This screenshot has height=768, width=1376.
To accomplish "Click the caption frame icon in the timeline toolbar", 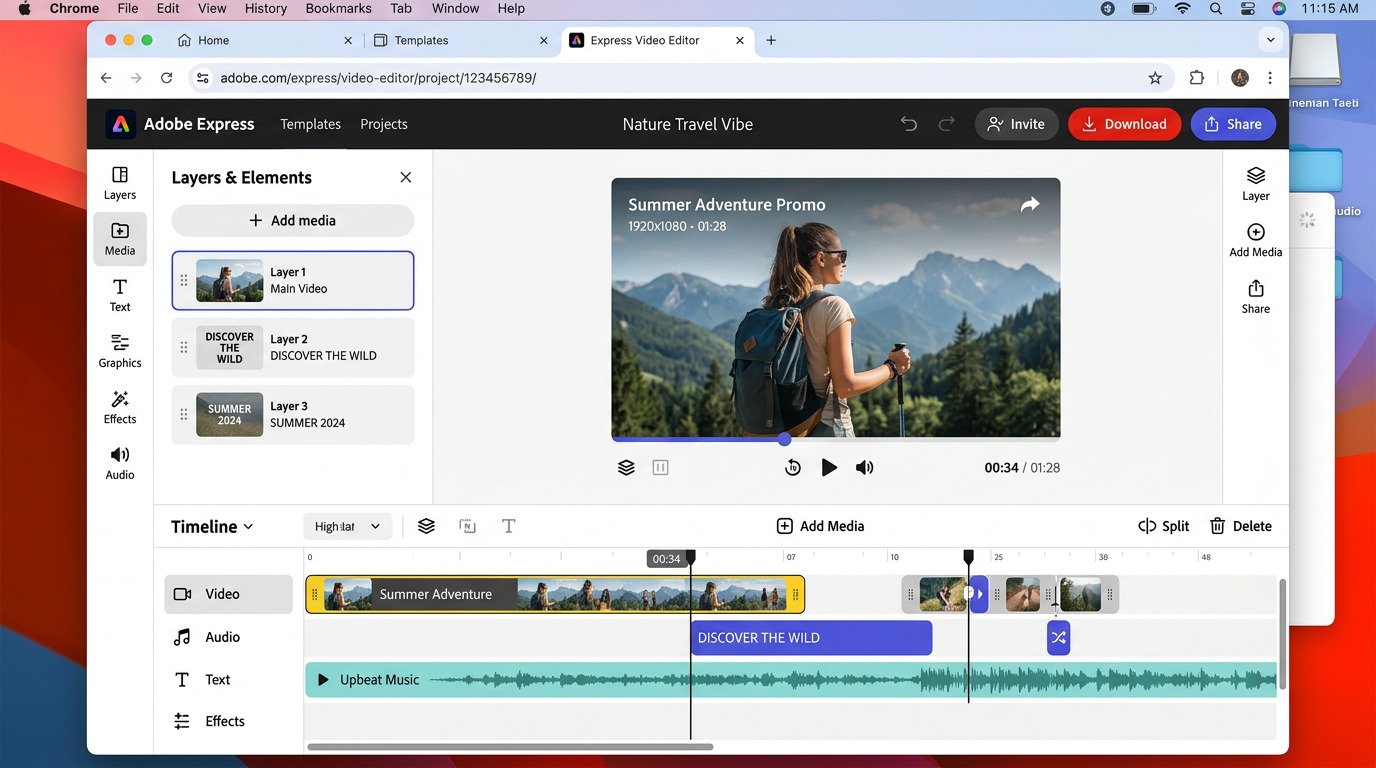I will click(x=467, y=526).
